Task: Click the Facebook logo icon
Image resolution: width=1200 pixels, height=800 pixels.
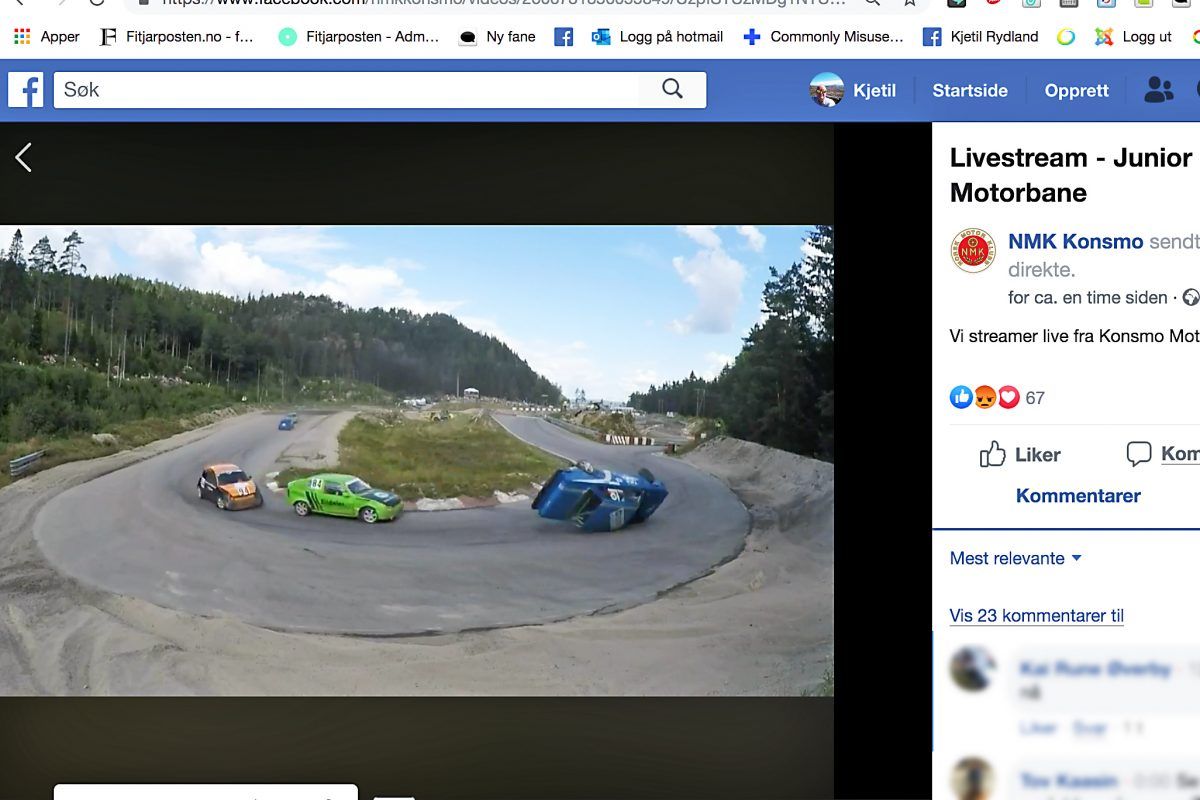Action: (26, 90)
